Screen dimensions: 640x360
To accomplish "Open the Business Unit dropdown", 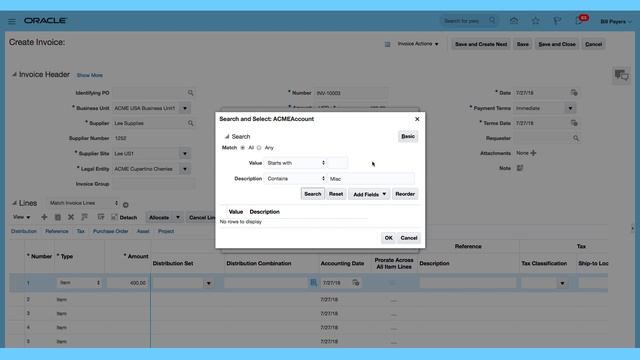I will 184,108.
